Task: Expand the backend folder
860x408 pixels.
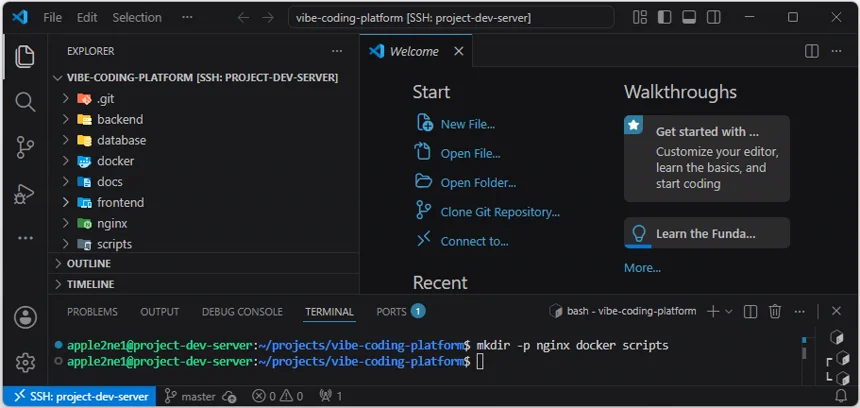Action: coord(203,120)
